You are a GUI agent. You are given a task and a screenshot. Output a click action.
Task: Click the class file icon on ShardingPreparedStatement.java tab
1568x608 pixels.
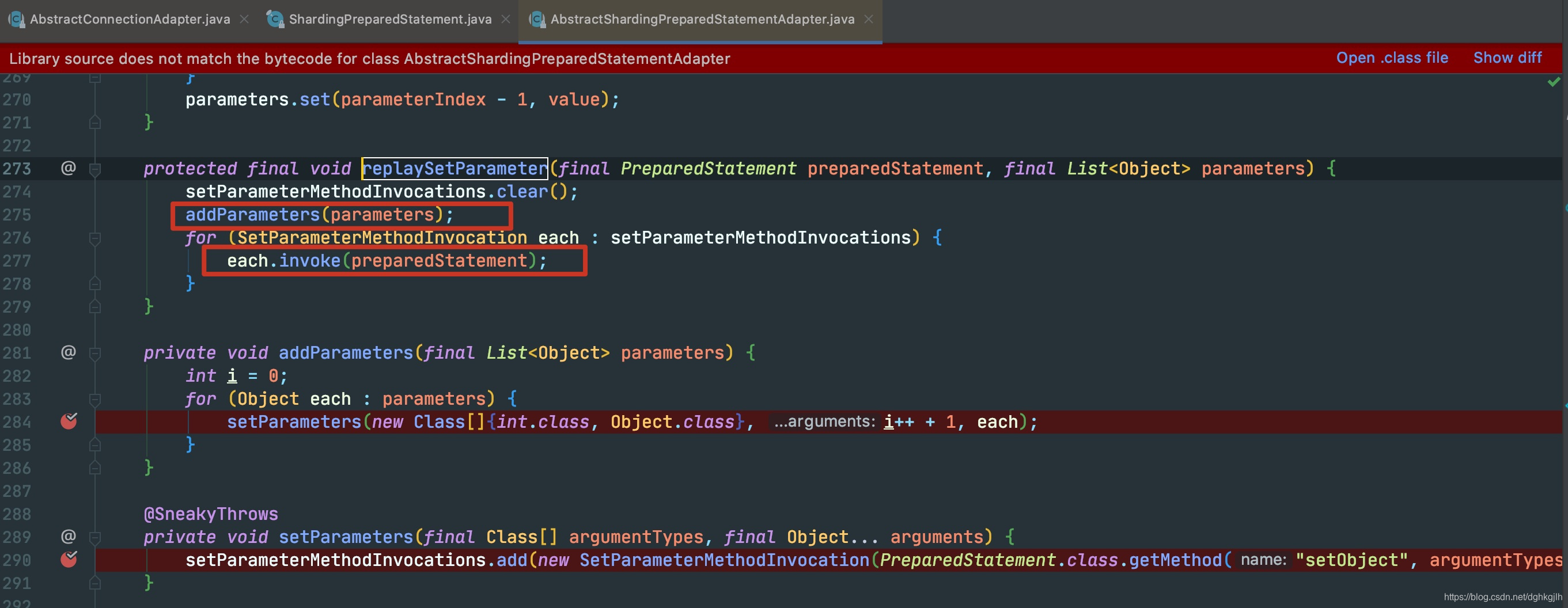275,20
